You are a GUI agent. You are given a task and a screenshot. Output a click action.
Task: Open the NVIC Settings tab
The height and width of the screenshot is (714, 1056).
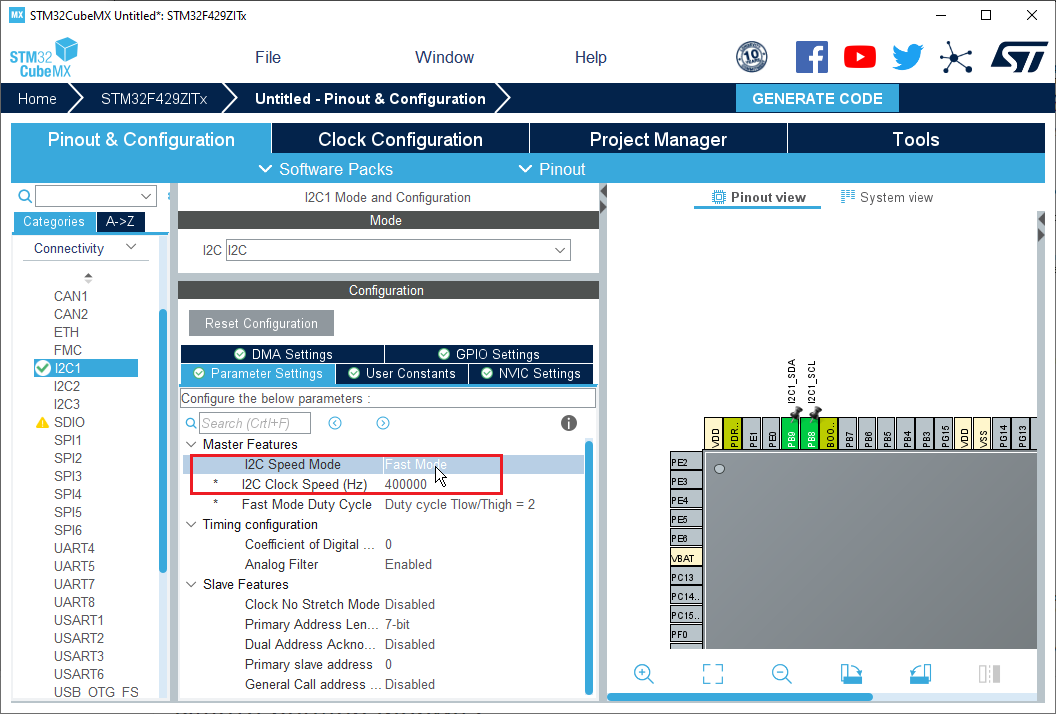click(531, 373)
